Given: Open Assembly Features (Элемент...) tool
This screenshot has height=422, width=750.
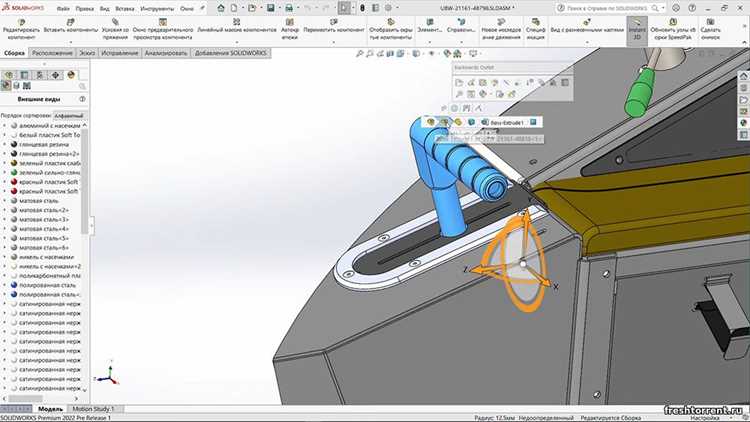Looking at the screenshot, I should 430,26.
